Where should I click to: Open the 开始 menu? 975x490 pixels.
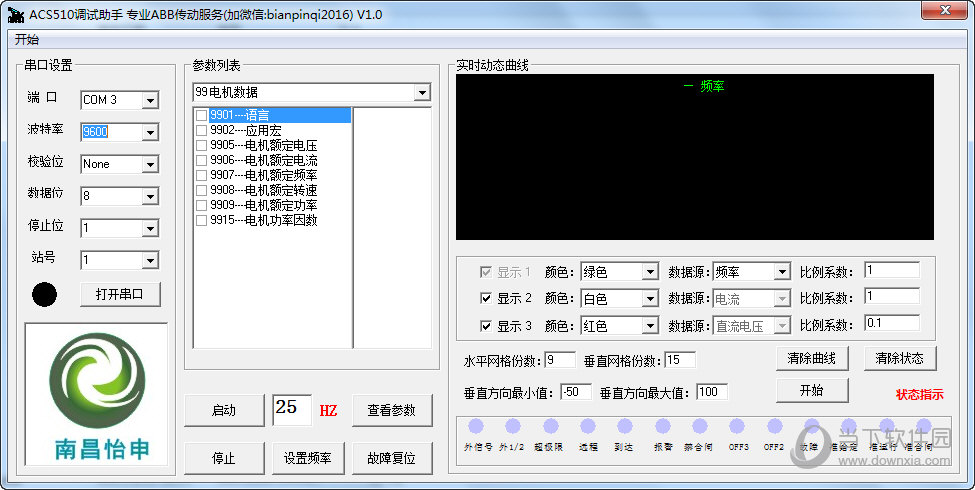point(27,40)
